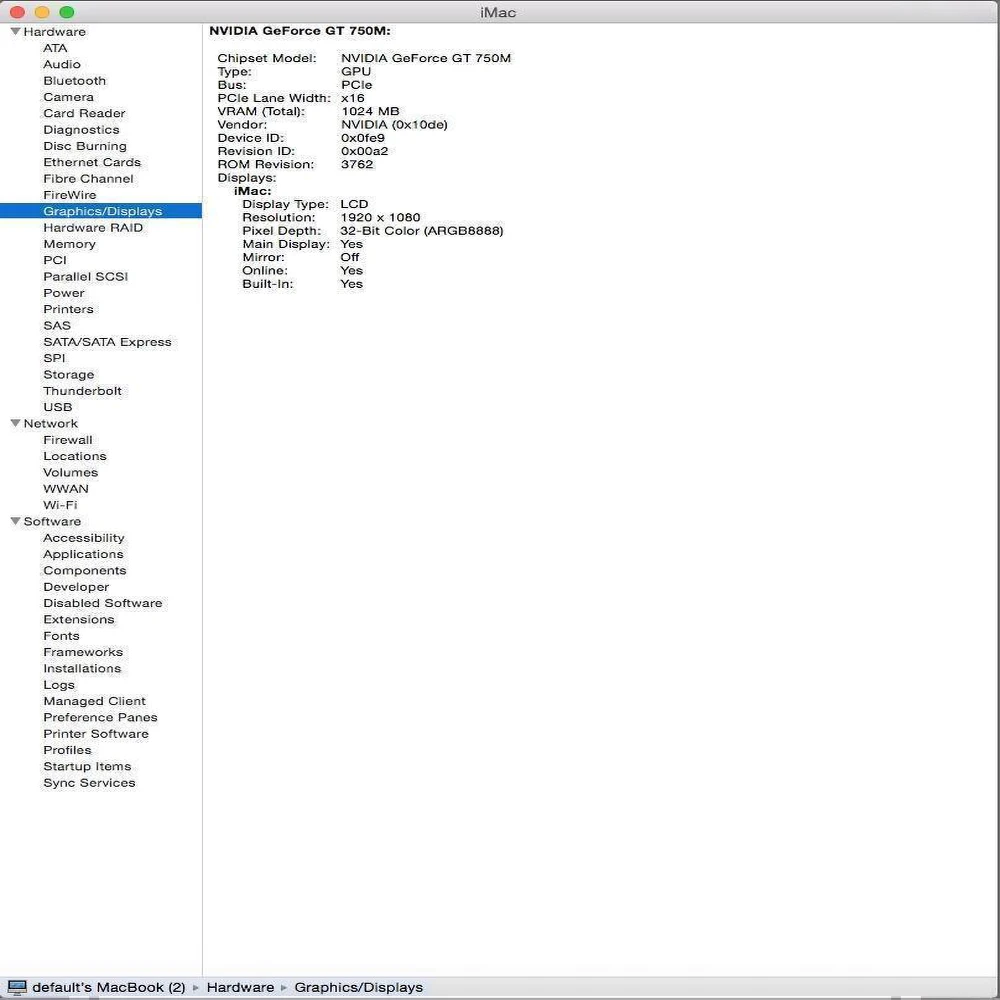
Task: Select Disabled Software entry
Action: click(103, 603)
